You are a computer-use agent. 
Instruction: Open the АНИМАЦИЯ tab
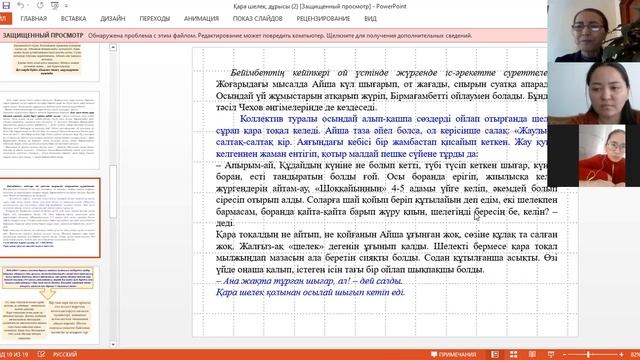click(x=201, y=19)
